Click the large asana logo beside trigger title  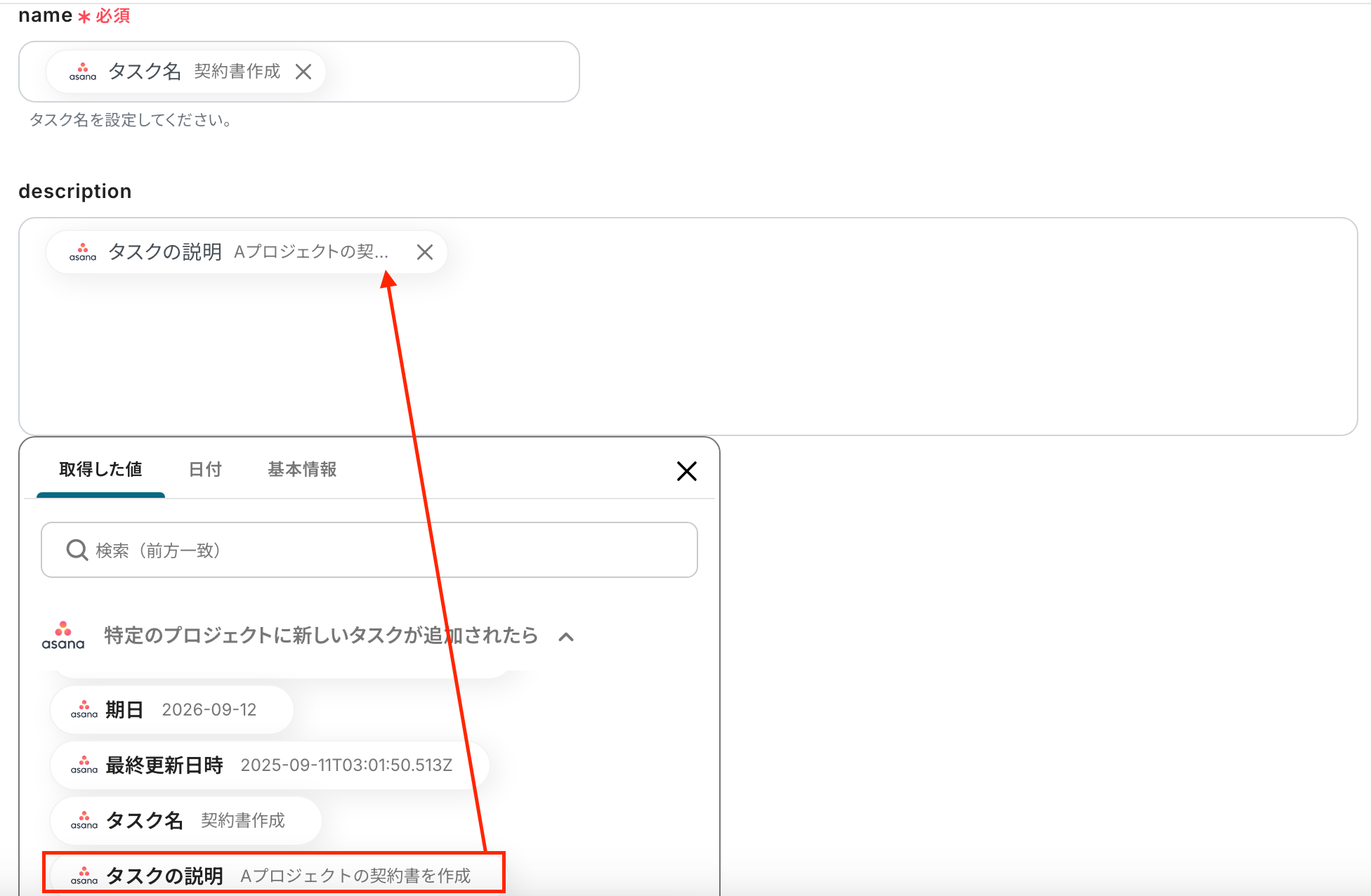tap(63, 635)
